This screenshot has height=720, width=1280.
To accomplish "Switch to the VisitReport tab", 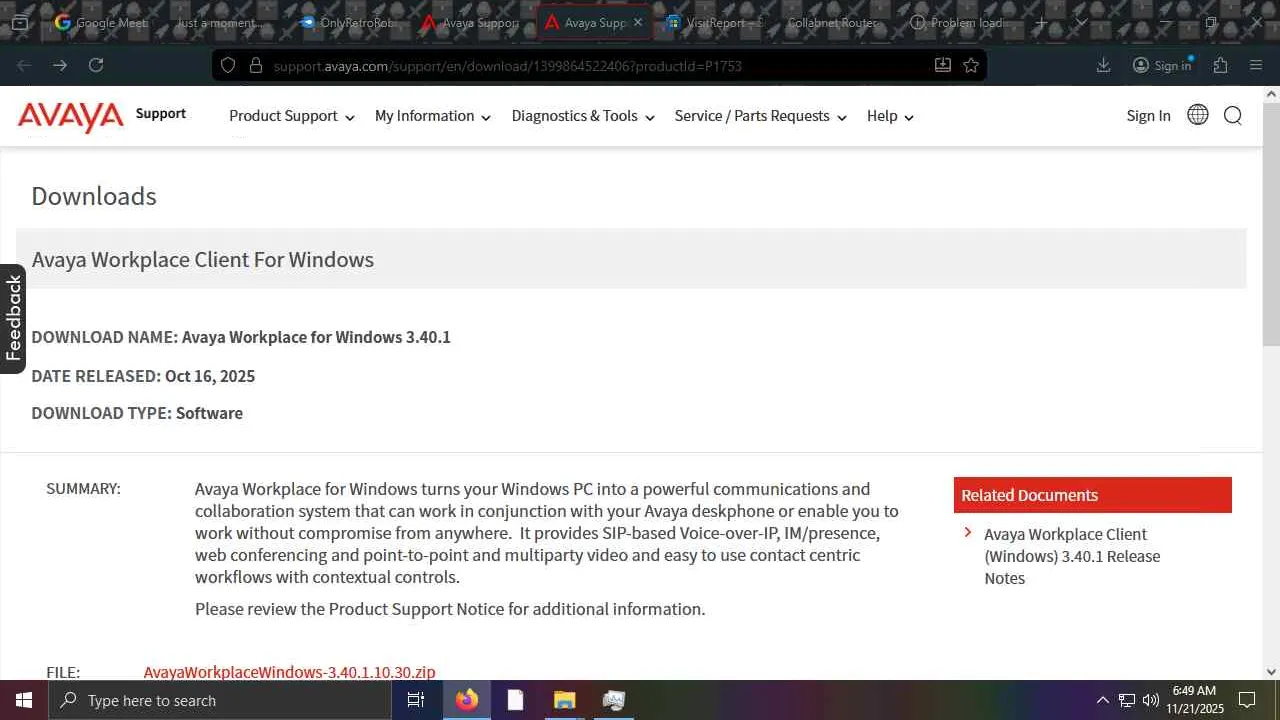I will click(713, 22).
